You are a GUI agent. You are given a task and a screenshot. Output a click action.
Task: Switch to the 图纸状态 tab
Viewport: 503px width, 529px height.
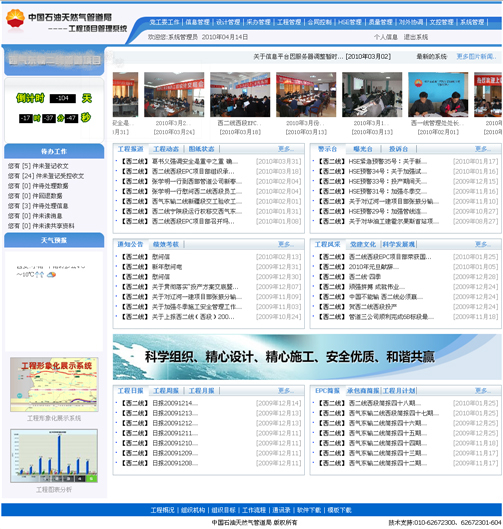[201, 149]
